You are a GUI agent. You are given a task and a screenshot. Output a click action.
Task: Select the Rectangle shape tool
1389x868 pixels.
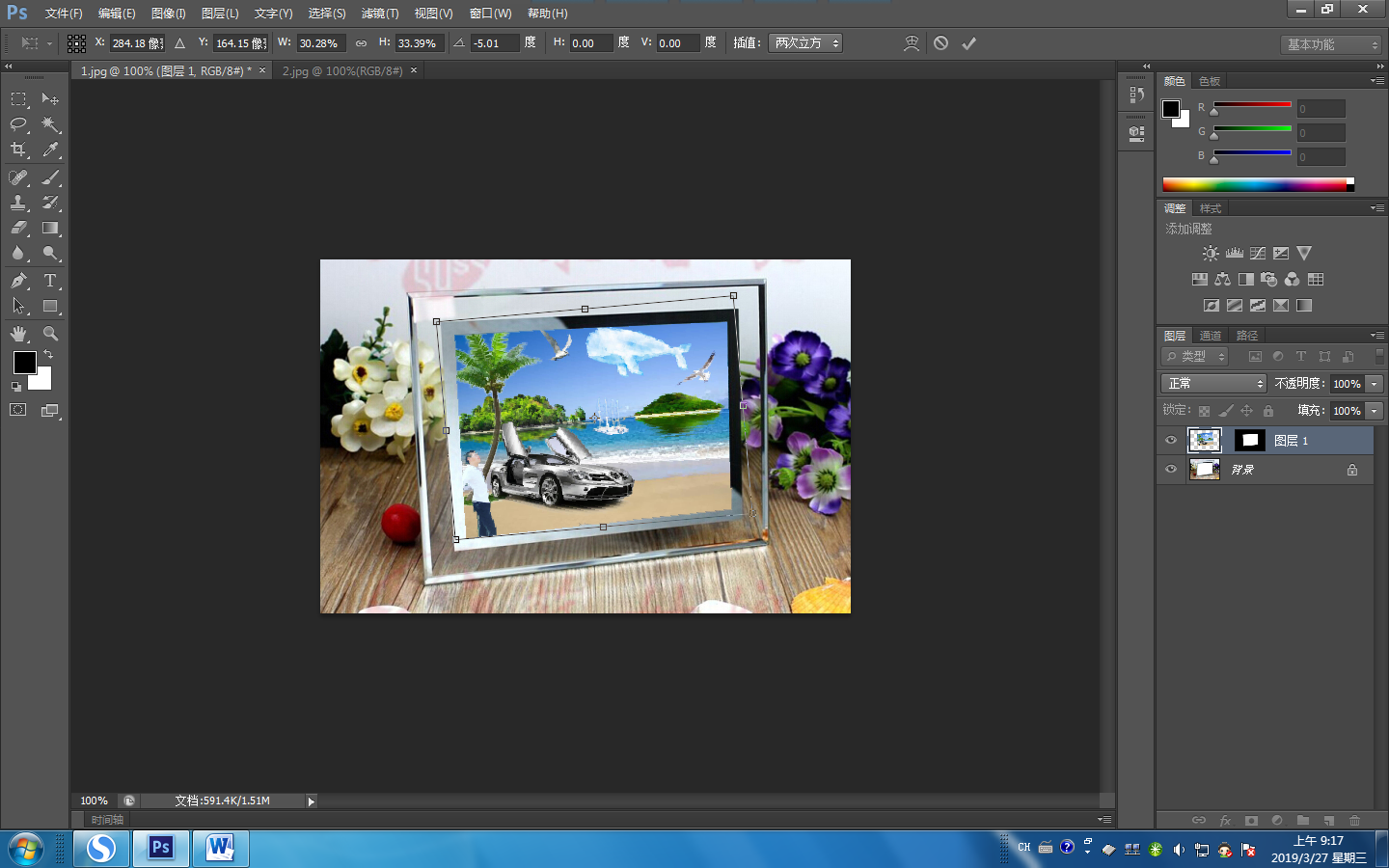click(50, 307)
